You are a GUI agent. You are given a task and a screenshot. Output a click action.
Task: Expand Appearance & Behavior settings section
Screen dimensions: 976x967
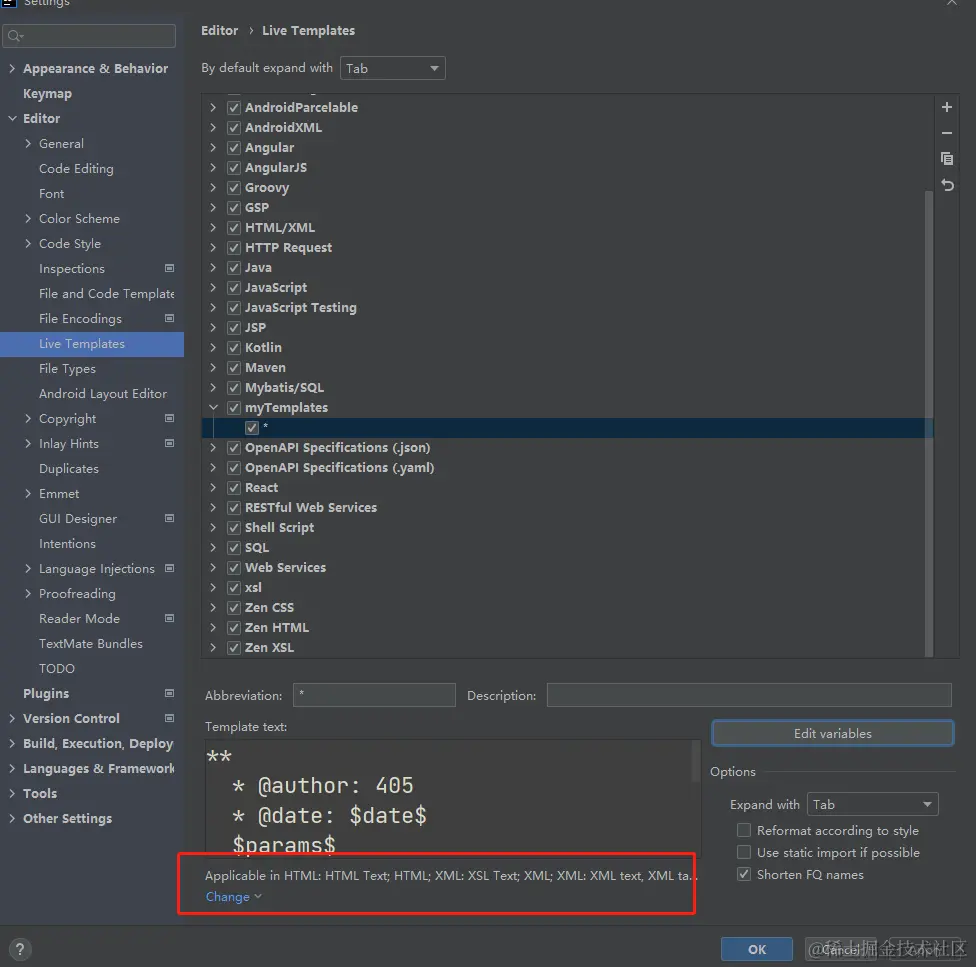(12, 68)
